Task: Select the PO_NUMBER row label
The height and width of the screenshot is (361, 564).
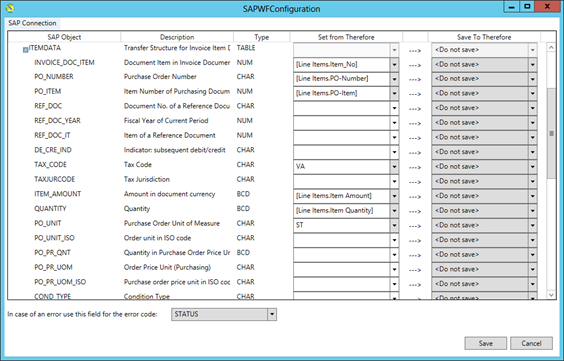Action: [54, 77]
